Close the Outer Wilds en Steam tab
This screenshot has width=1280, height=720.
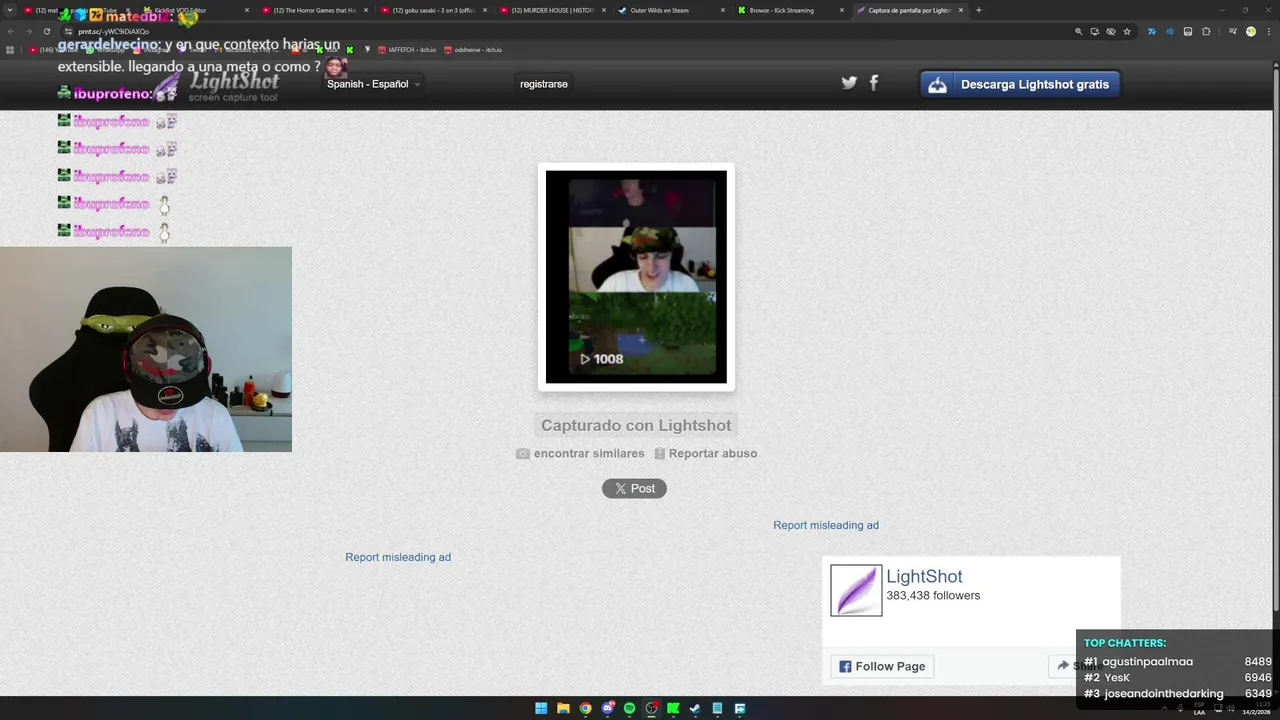[722, 10]
